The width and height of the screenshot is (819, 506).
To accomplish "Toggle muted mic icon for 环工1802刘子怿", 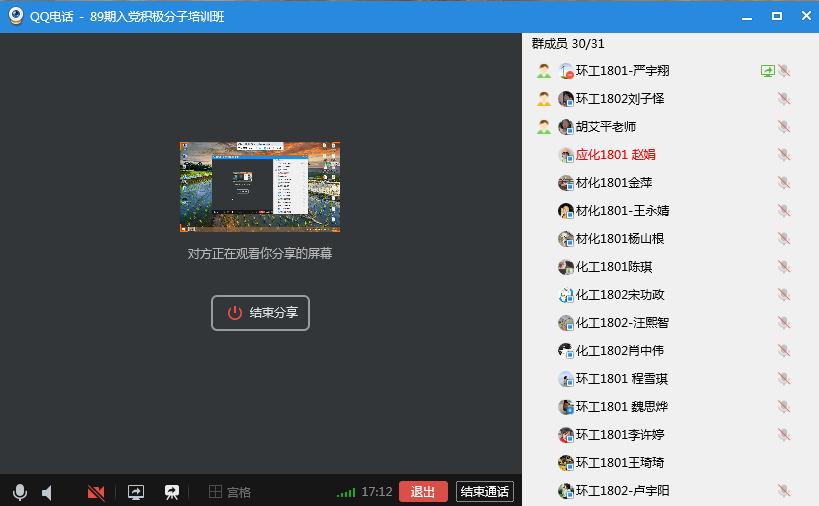I will (x=784, y=99).
